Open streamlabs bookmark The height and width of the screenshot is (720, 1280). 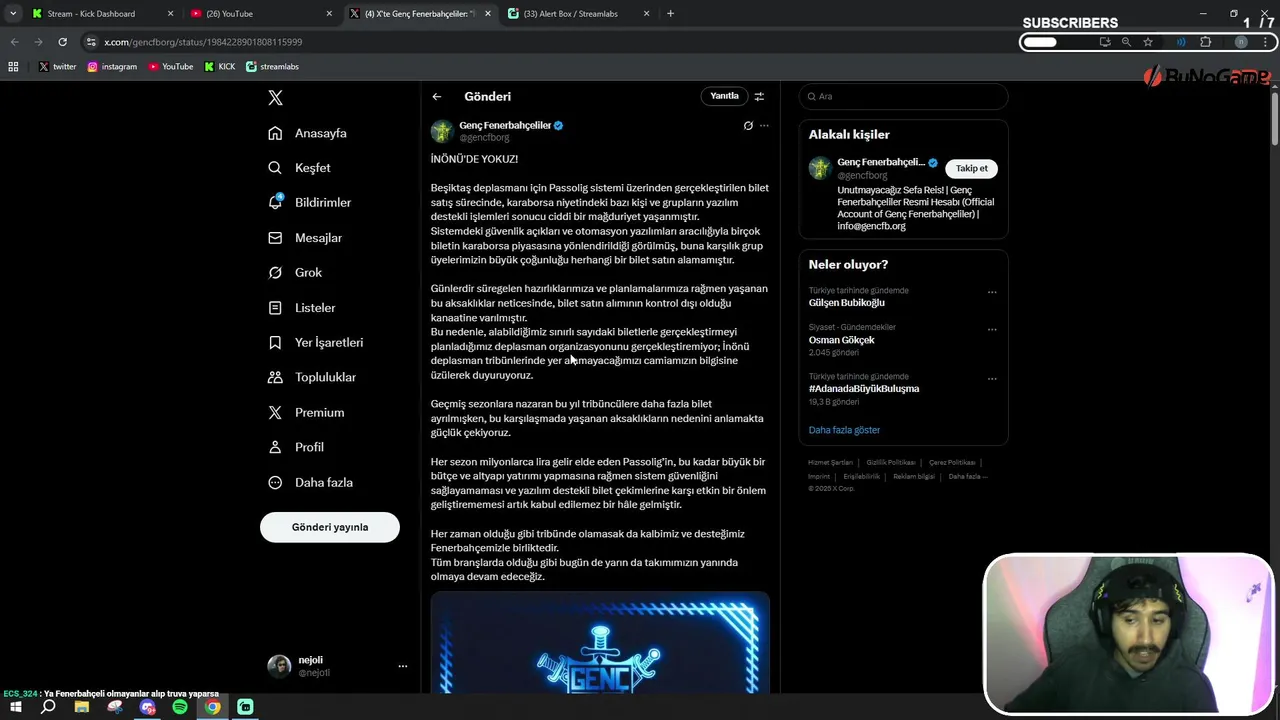point(272,67)
